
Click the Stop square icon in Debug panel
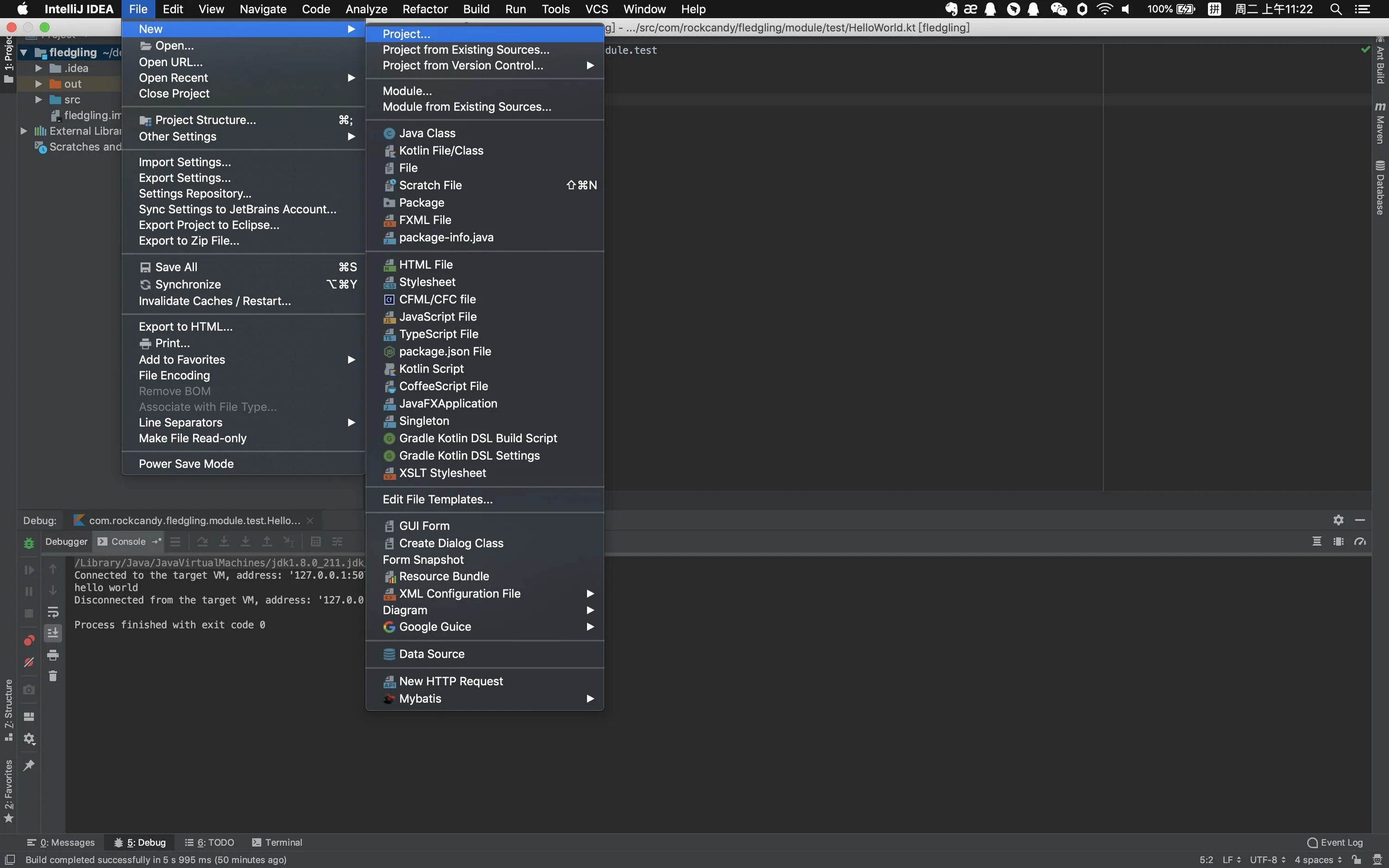tap(29, 614)
